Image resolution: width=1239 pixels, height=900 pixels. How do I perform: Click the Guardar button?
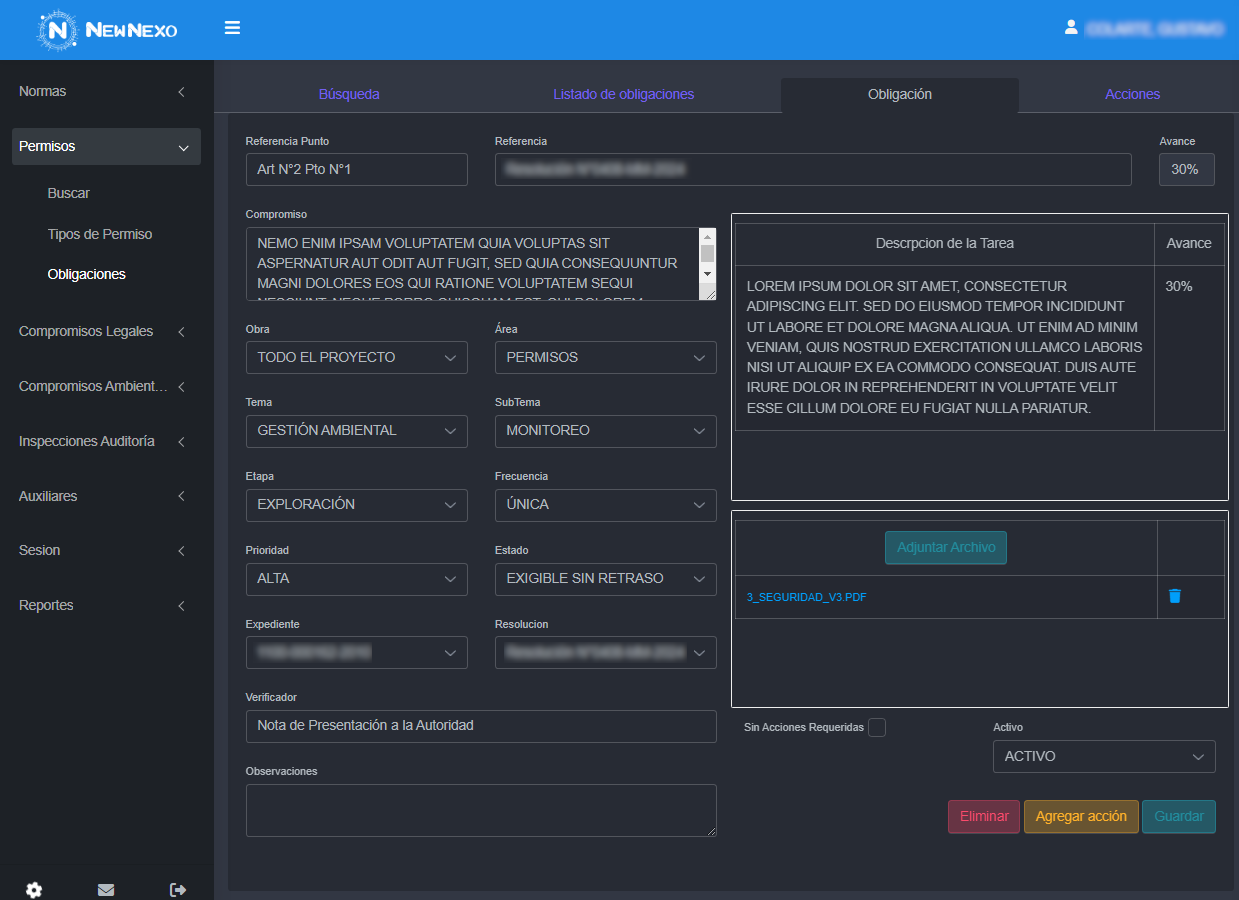[1178, 816]
